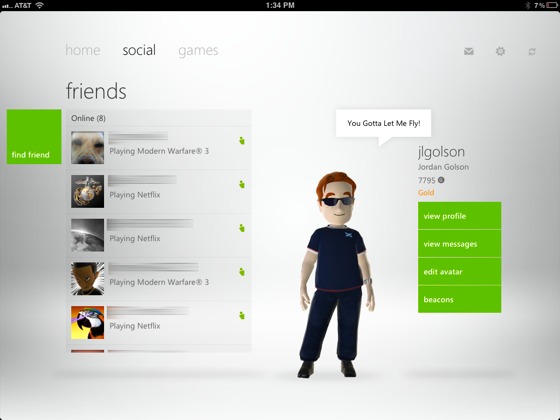Click status icon beside the planet-avatar friend
Image resolution: width=560 pixels, height=420 pixels.
[242, 228]
